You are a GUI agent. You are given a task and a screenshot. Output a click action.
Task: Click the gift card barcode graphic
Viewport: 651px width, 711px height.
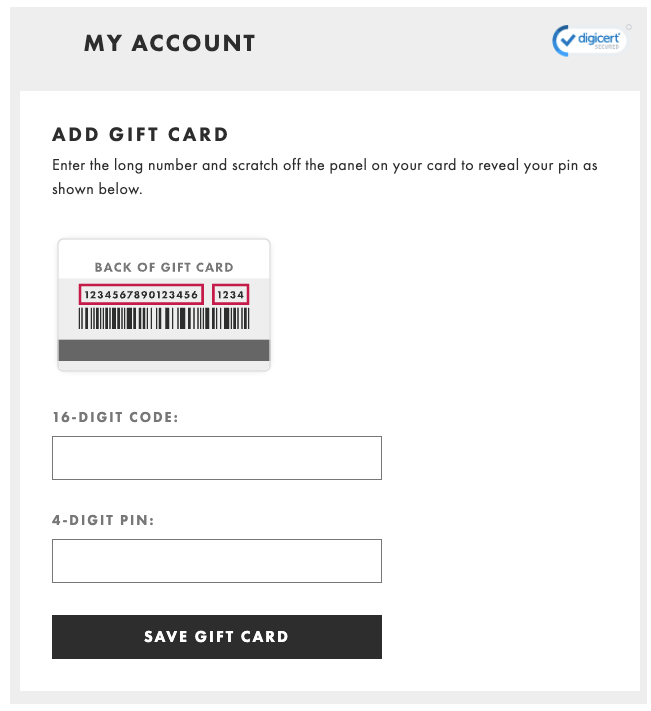click(164, 318)
